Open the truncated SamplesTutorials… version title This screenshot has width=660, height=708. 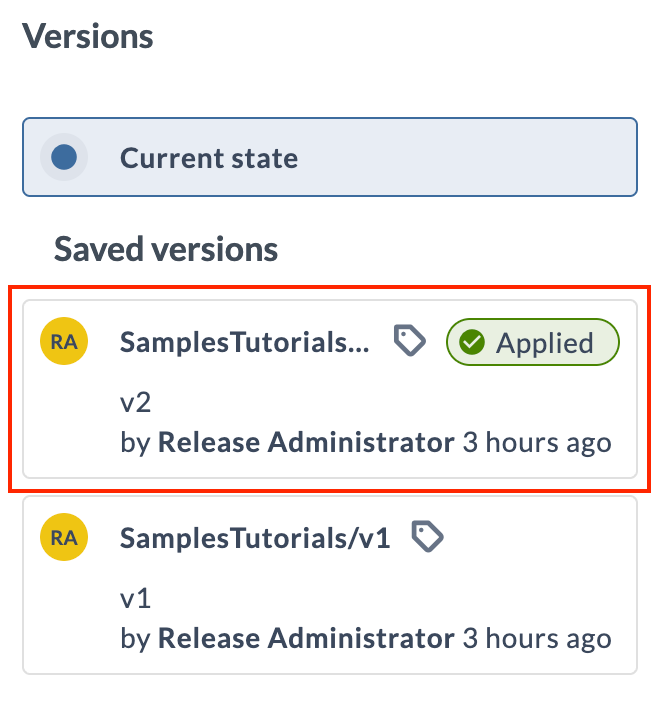[245, 343]
